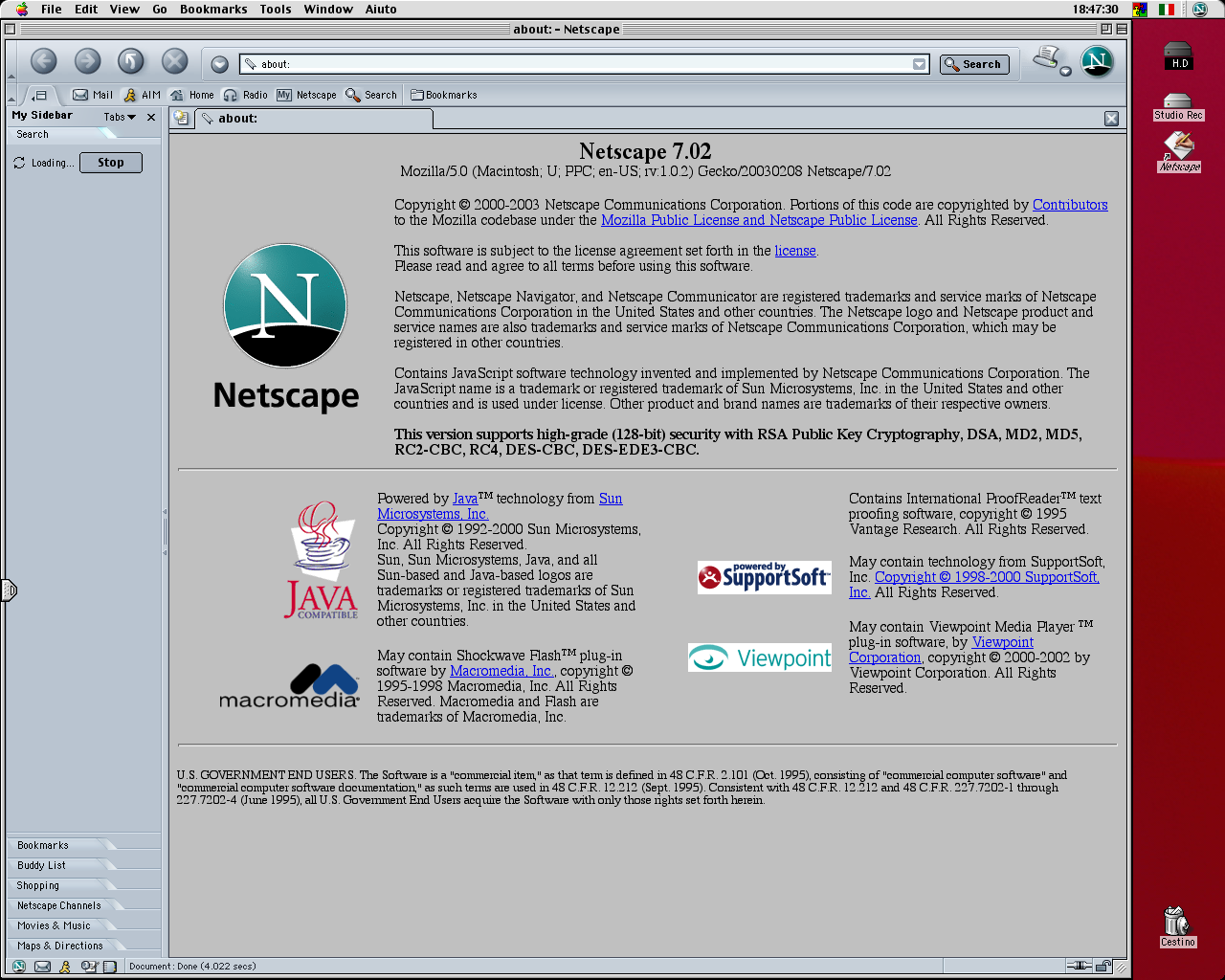Expand the Maps & Directions sidebar panel
1225x980 pixels.
(83, 946)
